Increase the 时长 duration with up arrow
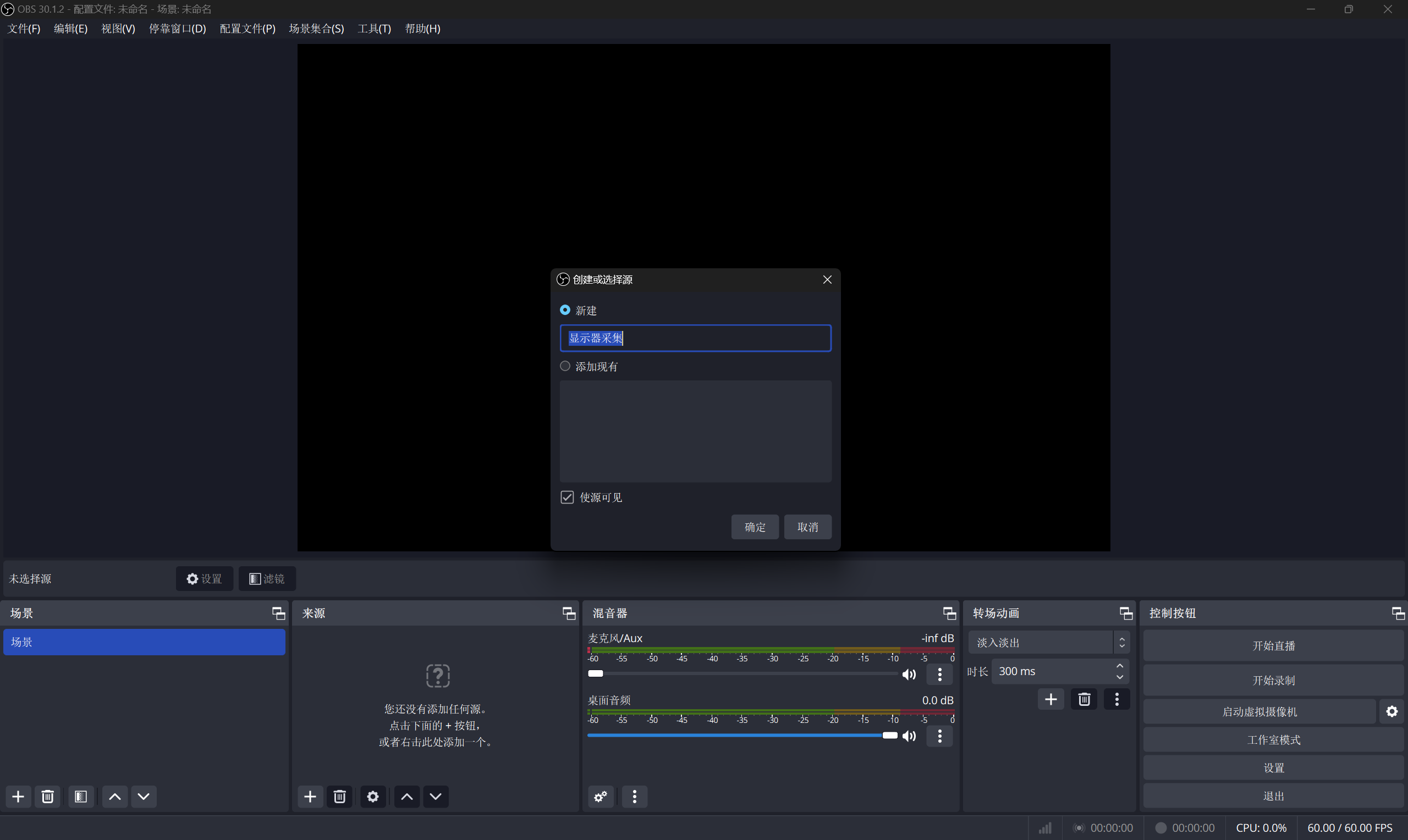The width and height of the screenshot is (1408, 840). click(x=1119, y=666)
